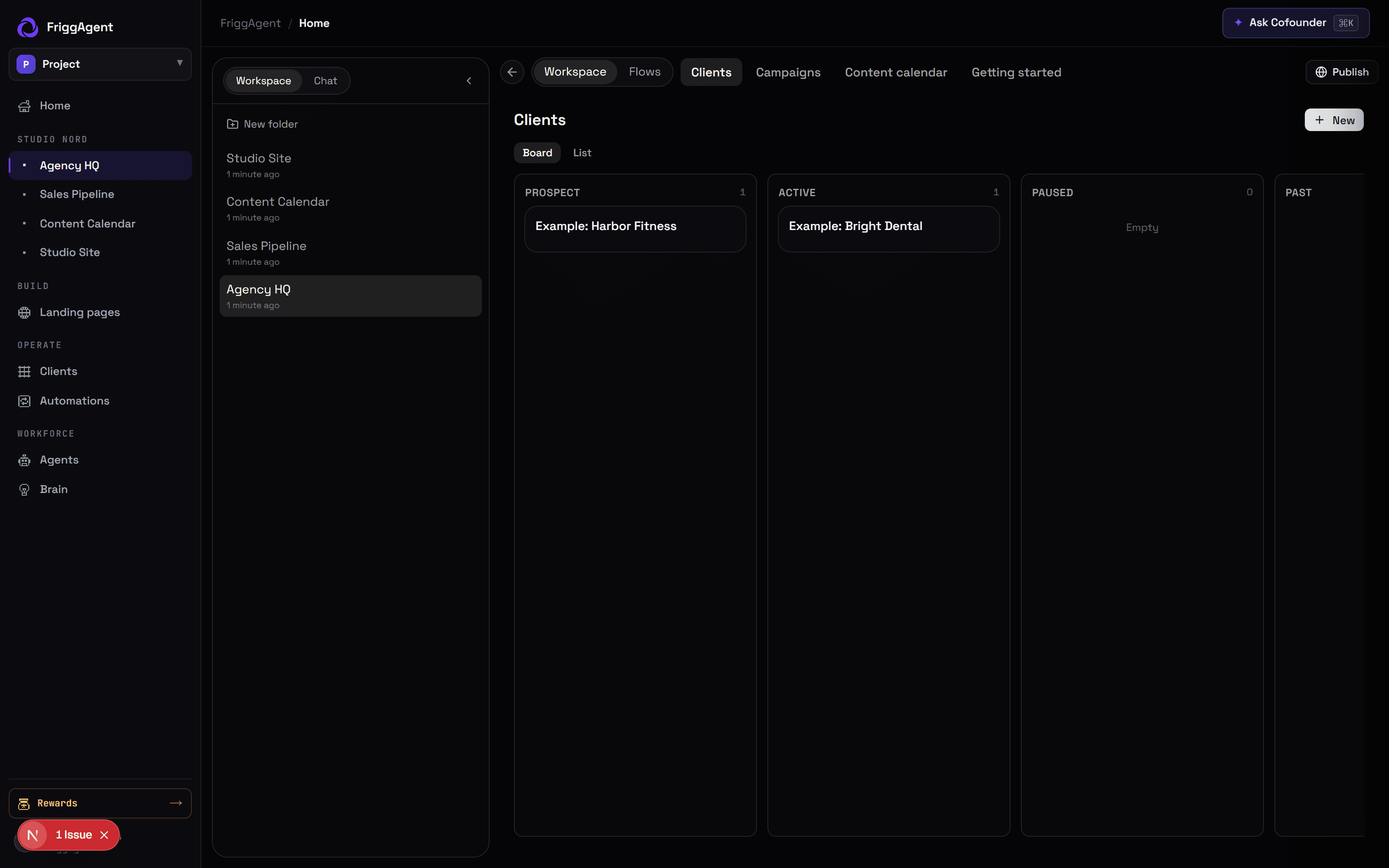Select Sales Pipeline in the sidebar

100,194
